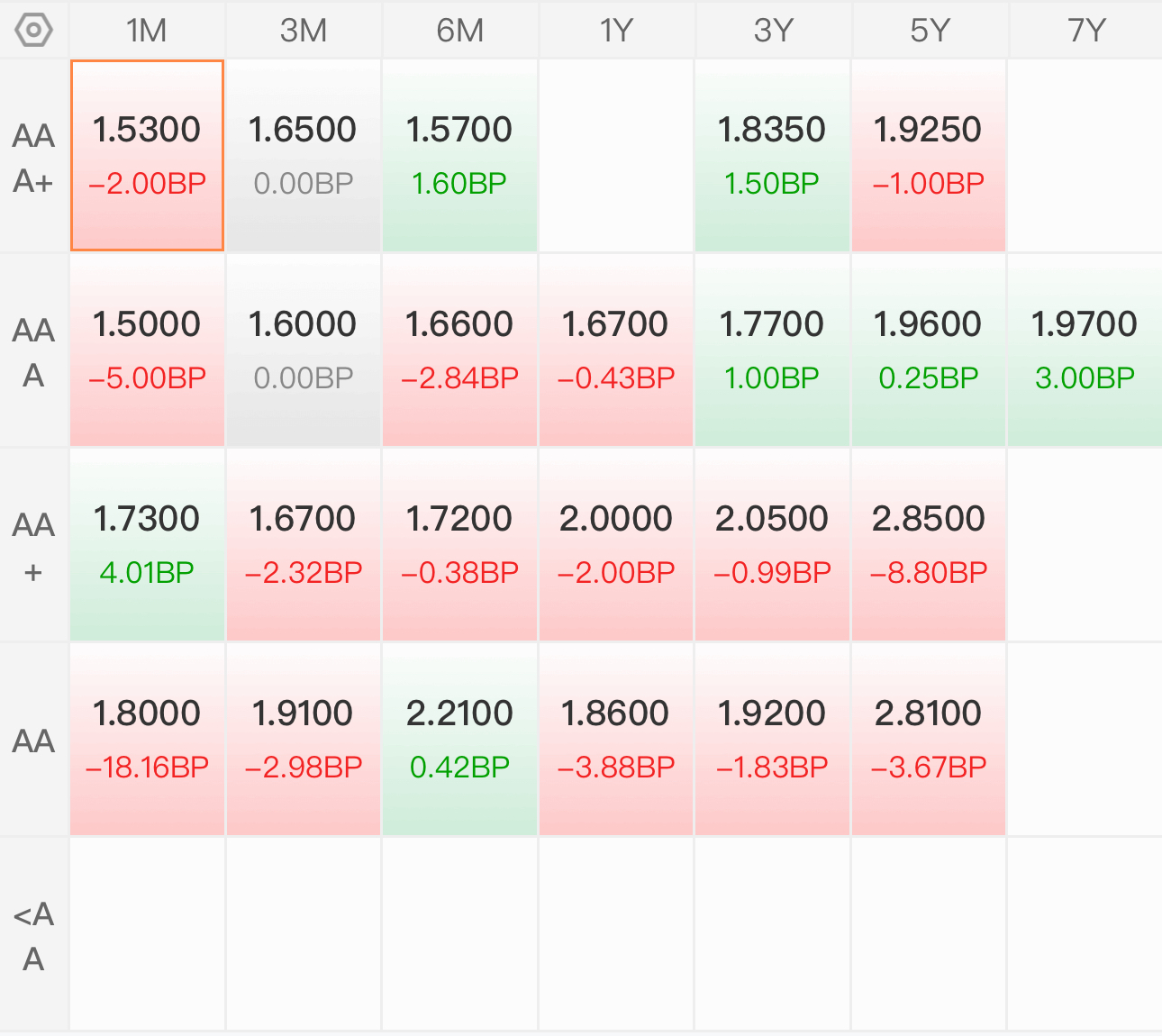Open the hexagon settings icon
Screen dimensions: 1162x1036
[x=34, y=31]
